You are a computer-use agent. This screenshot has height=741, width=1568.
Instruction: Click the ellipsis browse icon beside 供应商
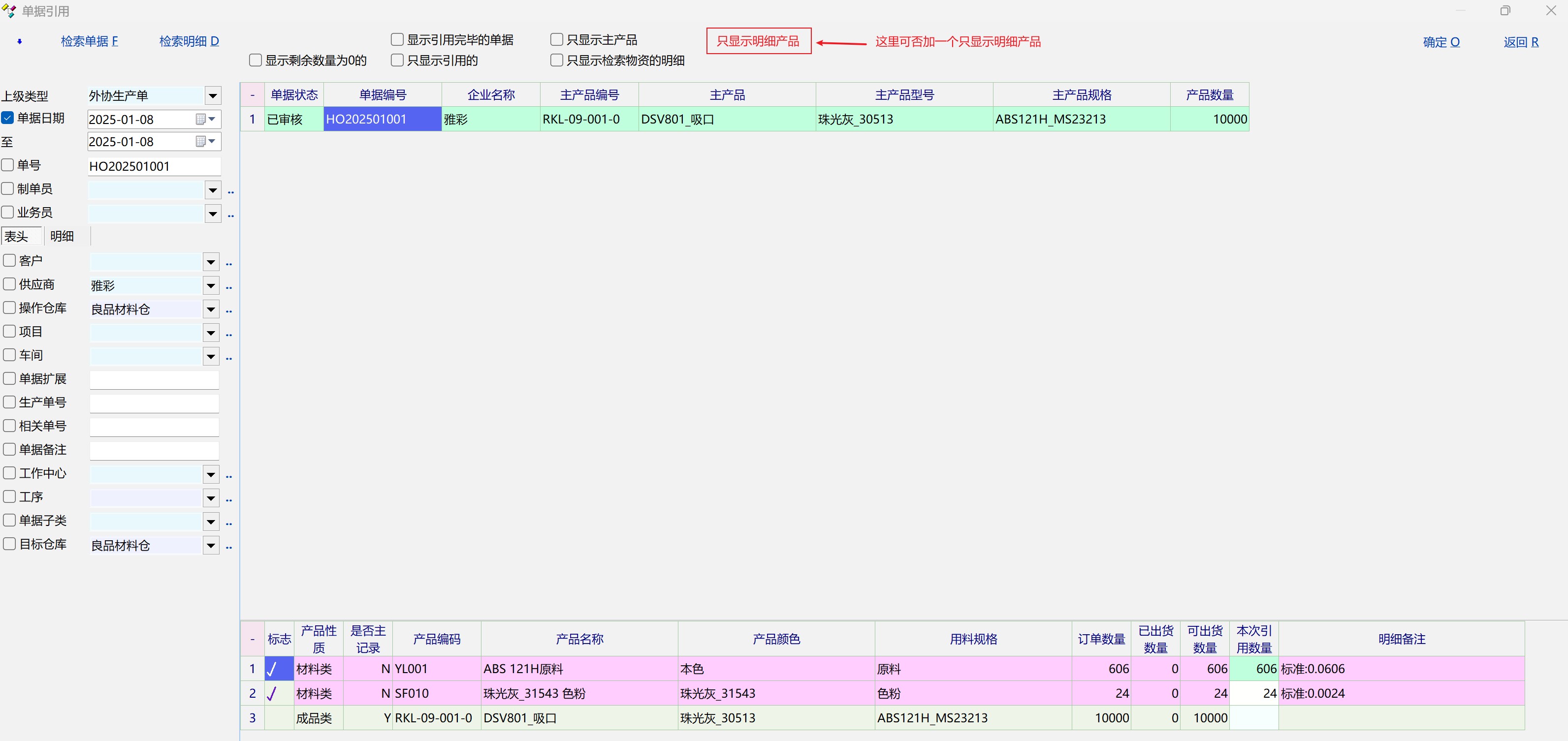[229, 287]
